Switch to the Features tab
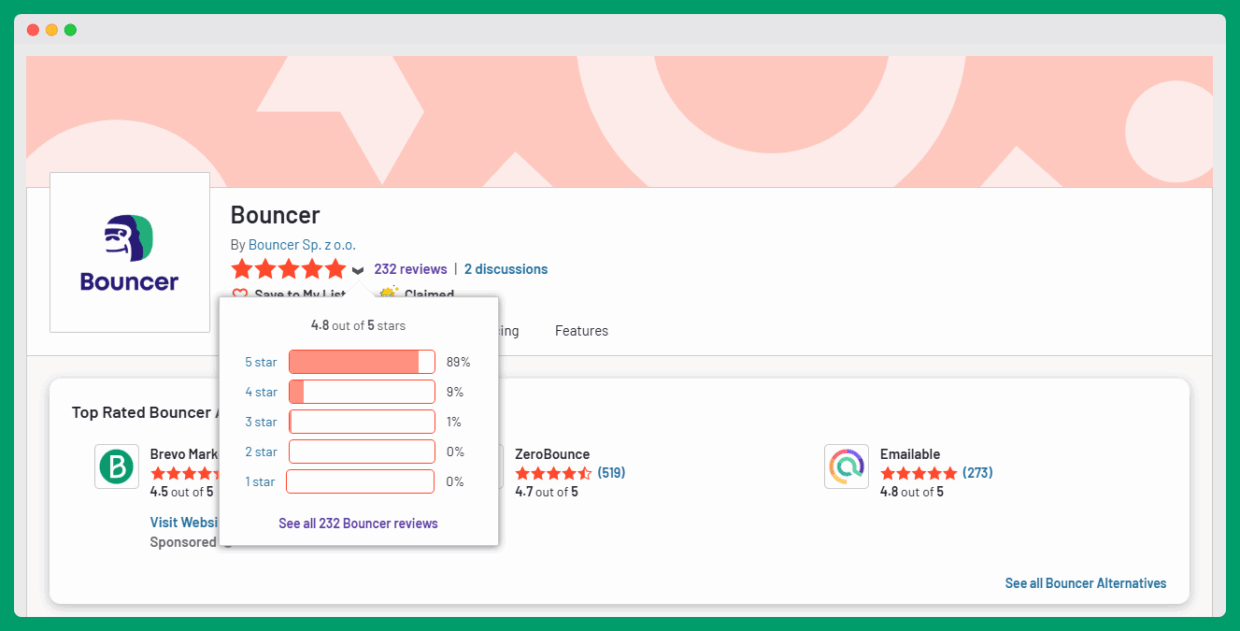Screen dimensions: 1240x631 tap(581, 331)
